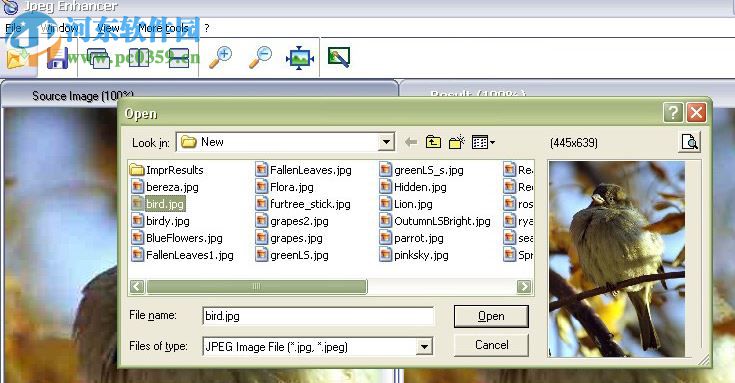
Task: Click the zoom out magnifier icon
Action: point(260,58)
